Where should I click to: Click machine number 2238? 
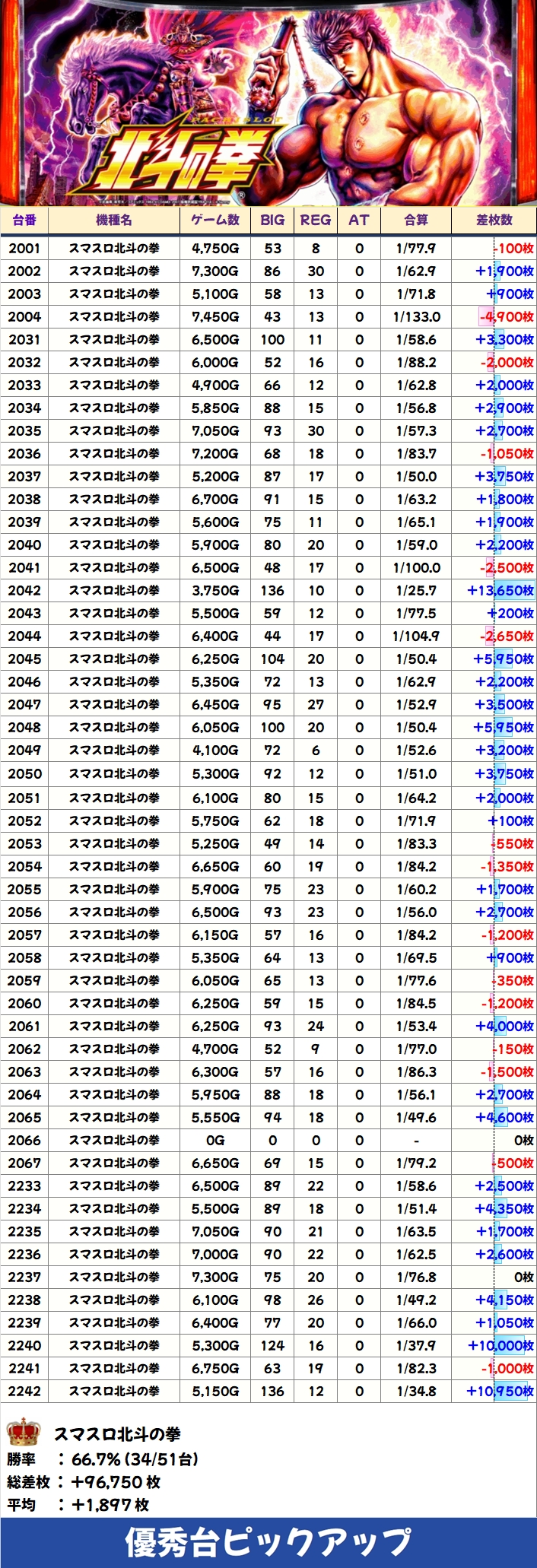(24, 1300)
